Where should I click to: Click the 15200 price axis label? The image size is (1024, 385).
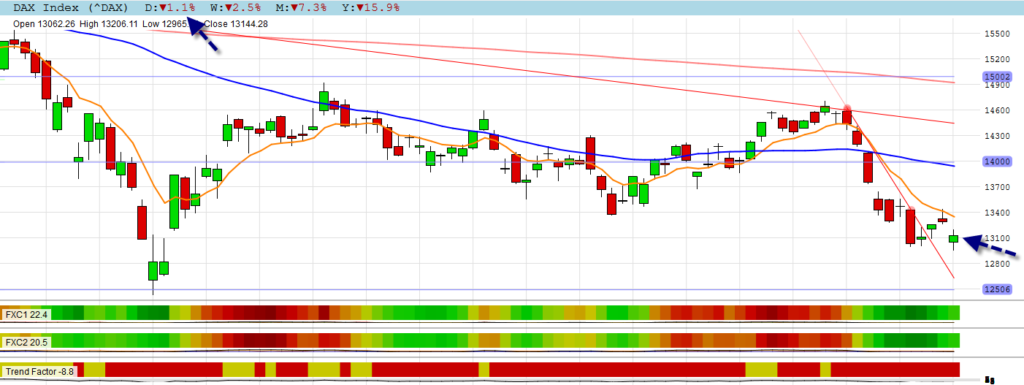[997, 59]
